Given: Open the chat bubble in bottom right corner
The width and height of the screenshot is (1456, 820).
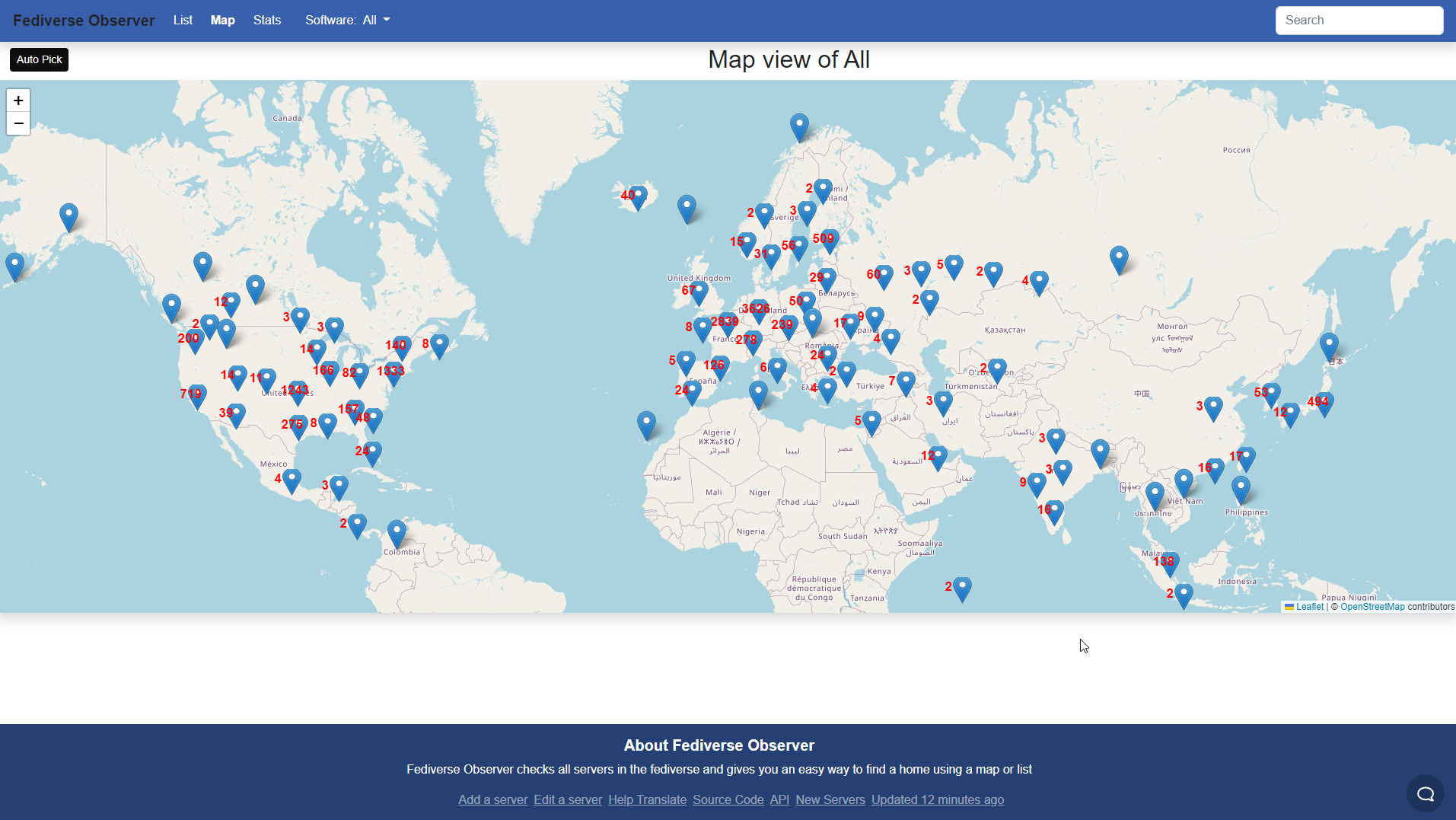Looking at the screenshot, I should [1425, 793].
